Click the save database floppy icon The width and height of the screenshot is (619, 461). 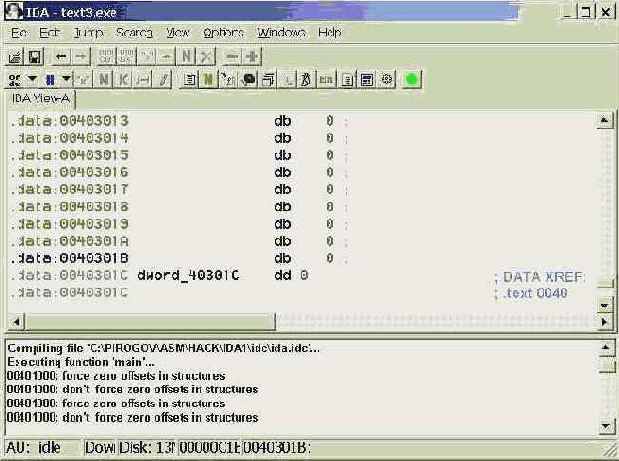pos(35,57)
